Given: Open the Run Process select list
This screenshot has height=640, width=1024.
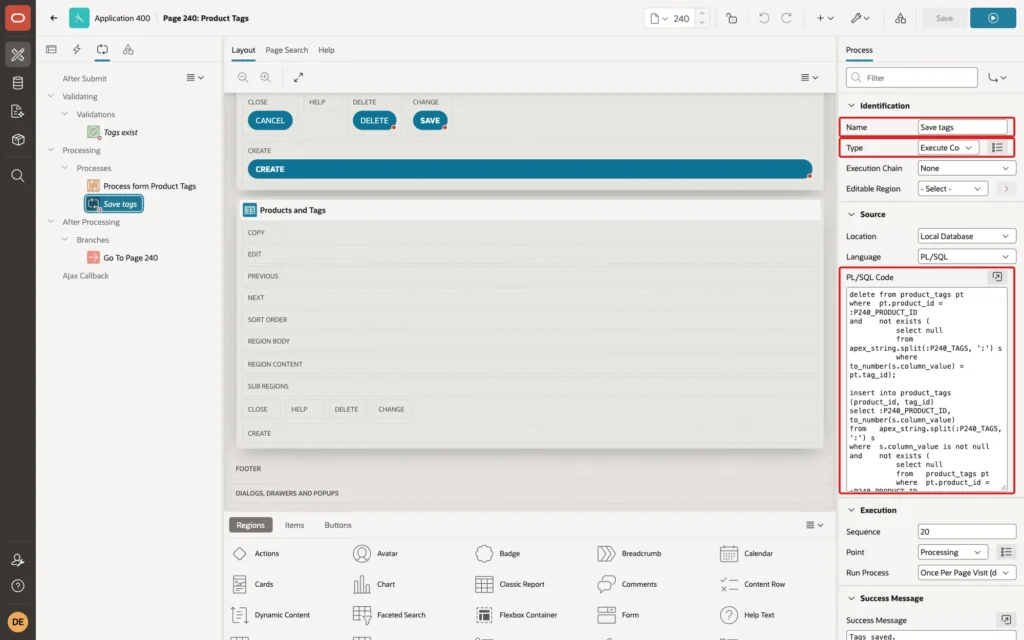Looking at the screenshot, I should coord(967,573).
